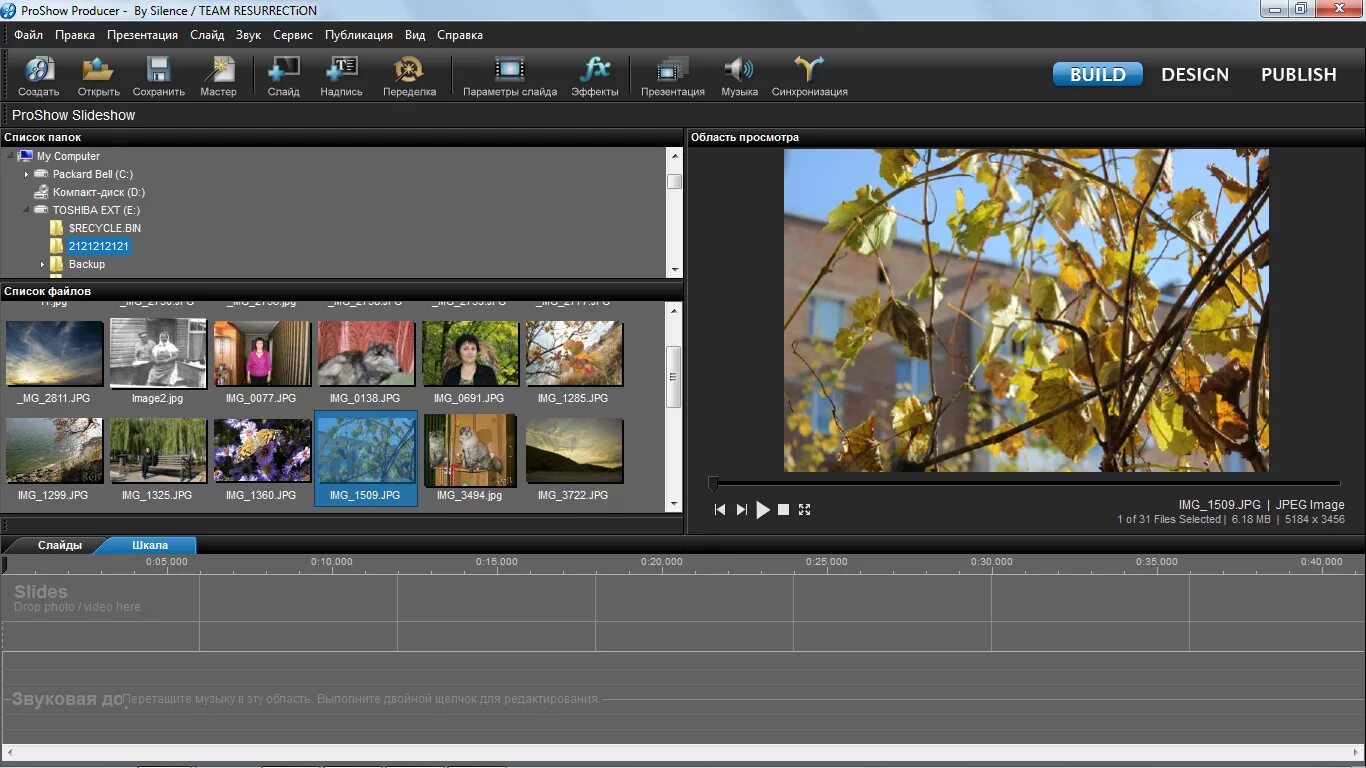Open Параметры слайда slide options
This screenshot has height=768, width=1366.
[510, 76]
